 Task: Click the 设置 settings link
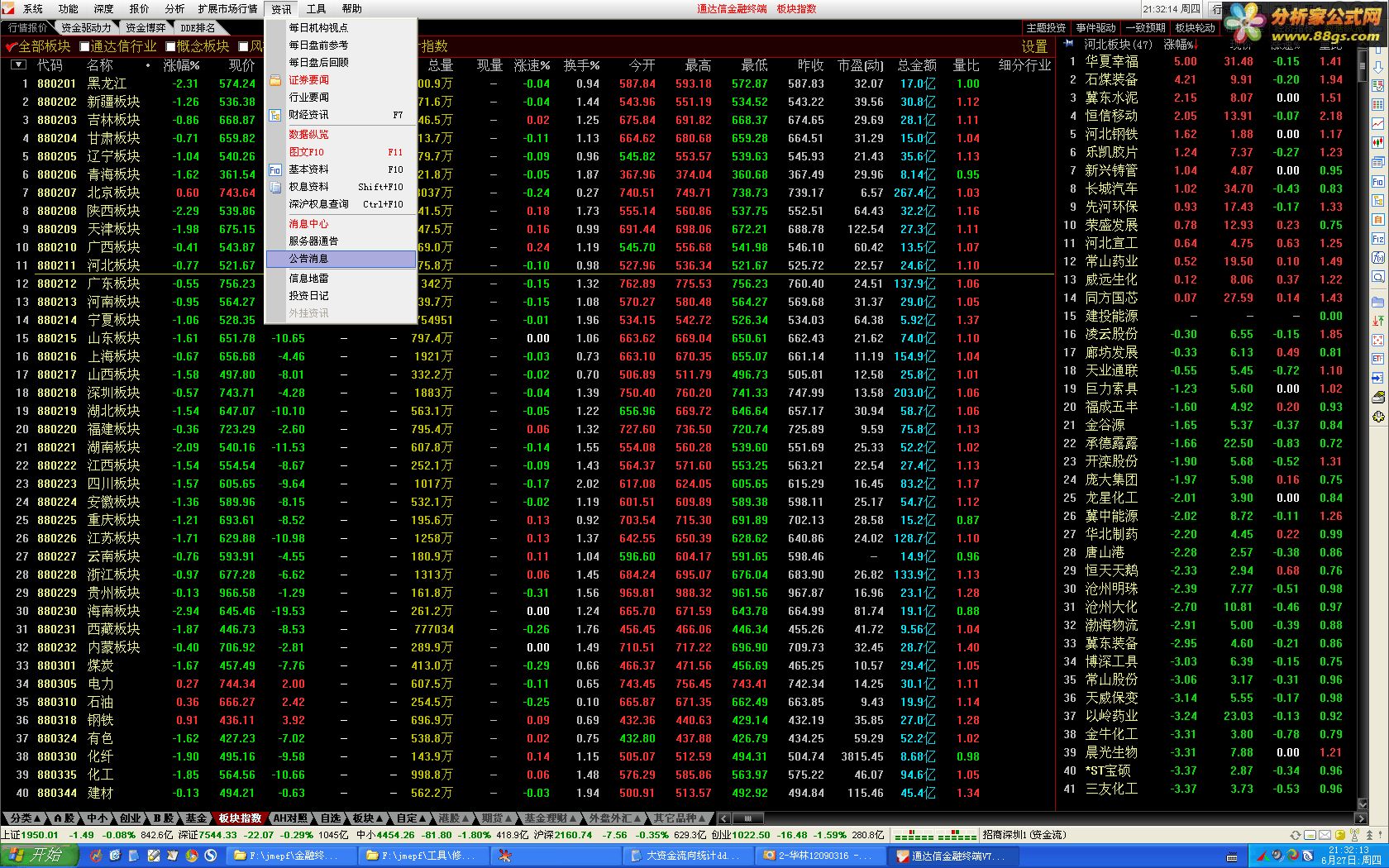tap(1034, 46)
